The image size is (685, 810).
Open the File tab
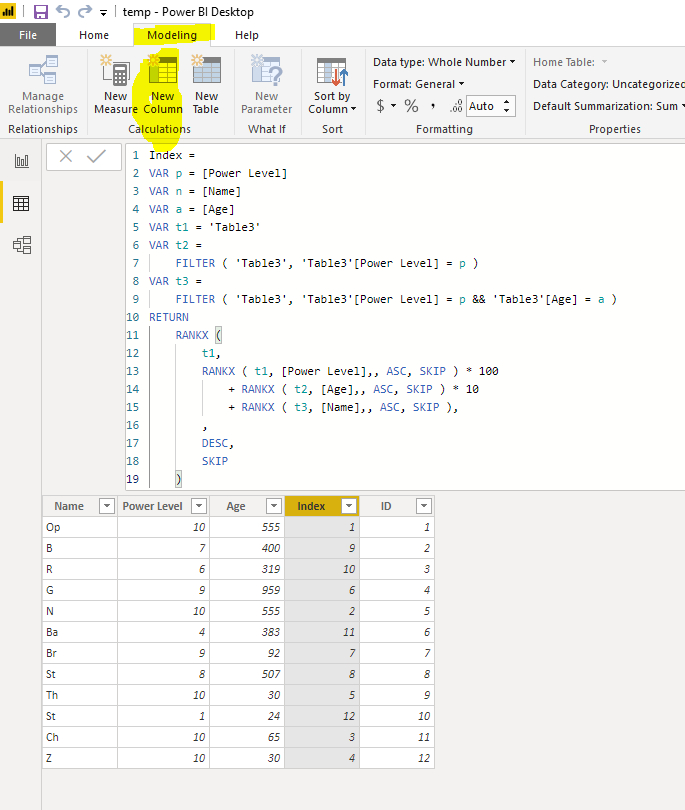coord(28,35)
